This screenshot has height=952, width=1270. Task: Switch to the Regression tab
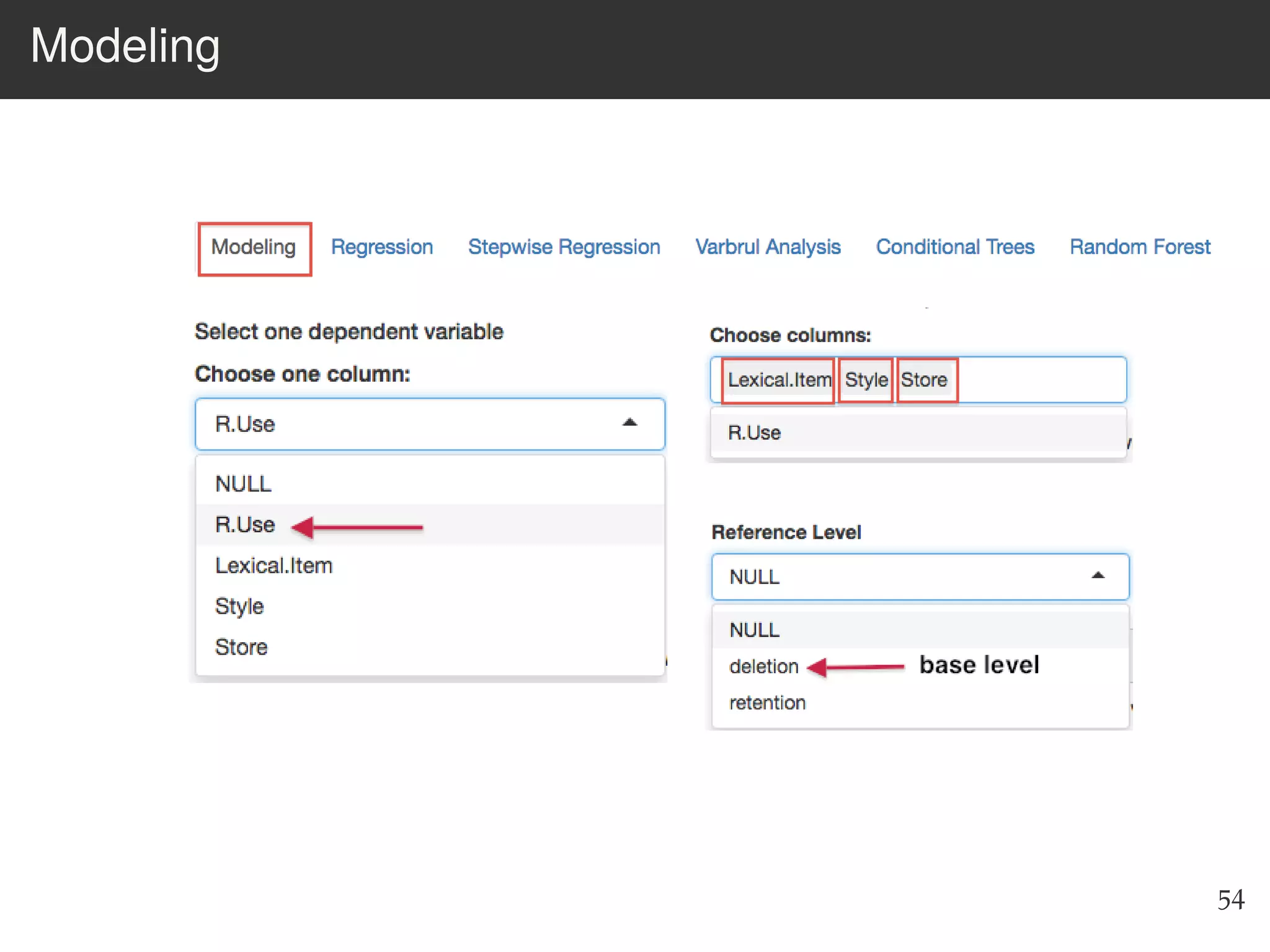tap(381, 247)
